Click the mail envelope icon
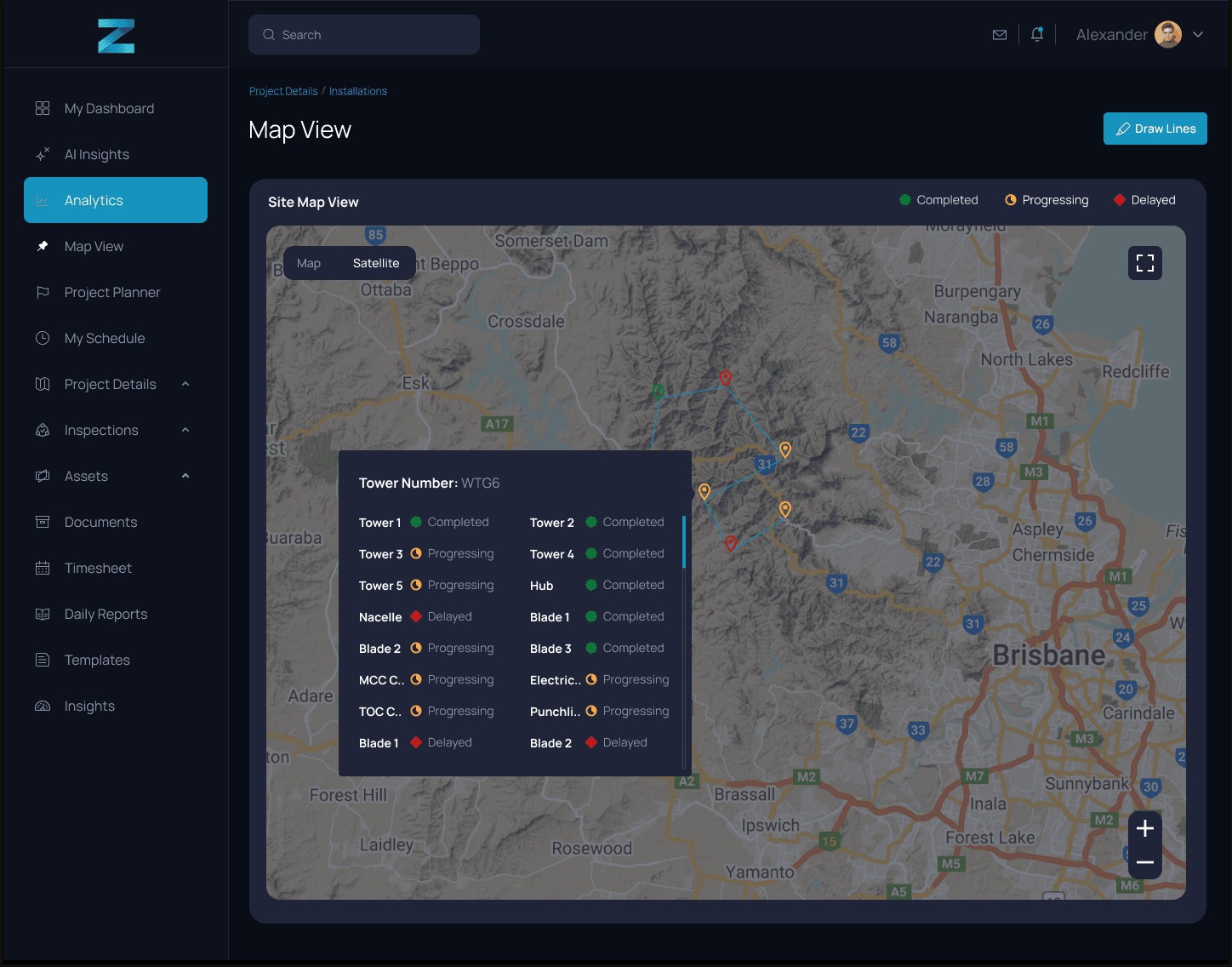The height and width of the screenshot is (967, 1232). (x=1000, y=35)
